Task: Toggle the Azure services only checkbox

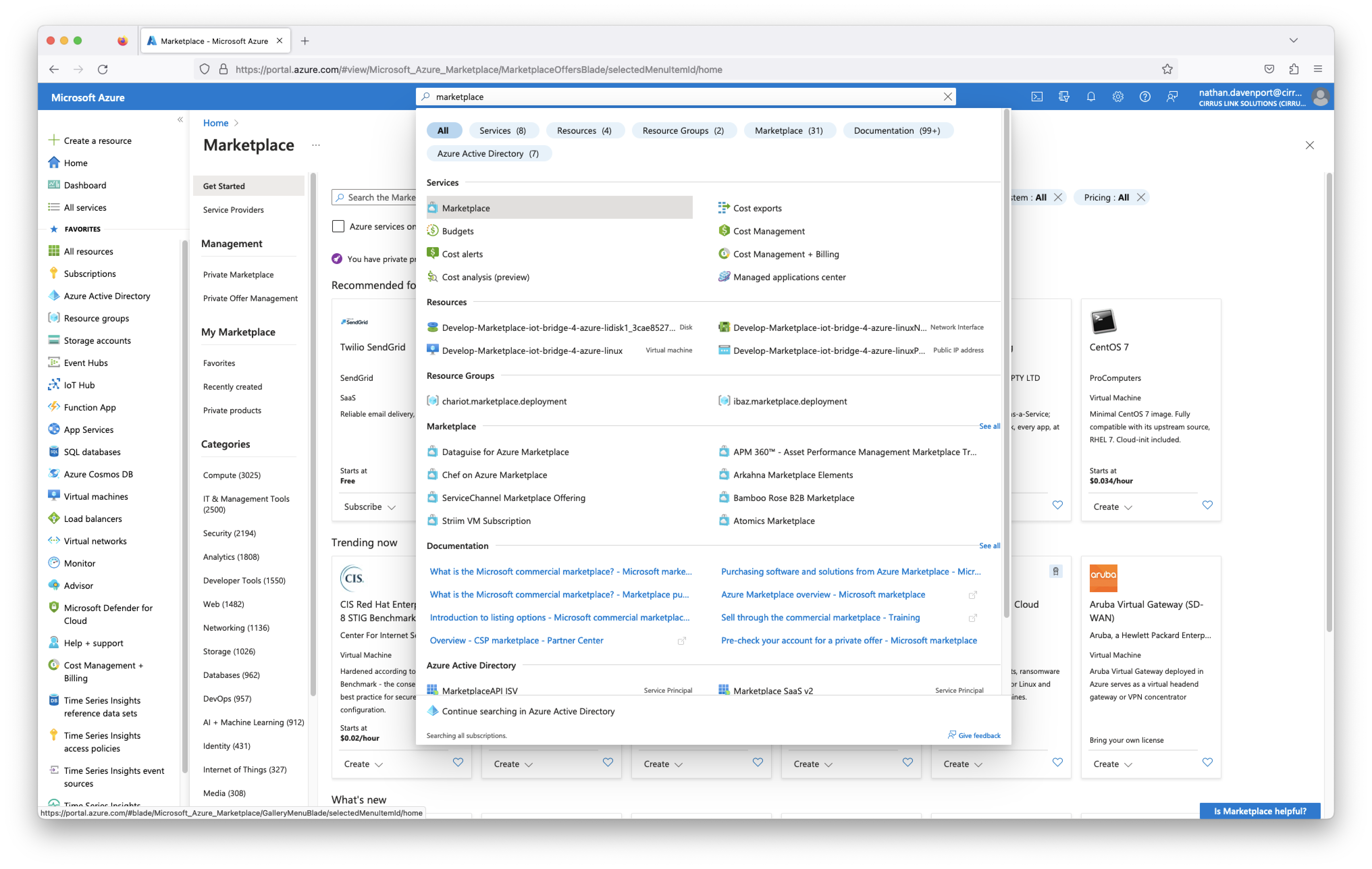Action: [338, 226]
